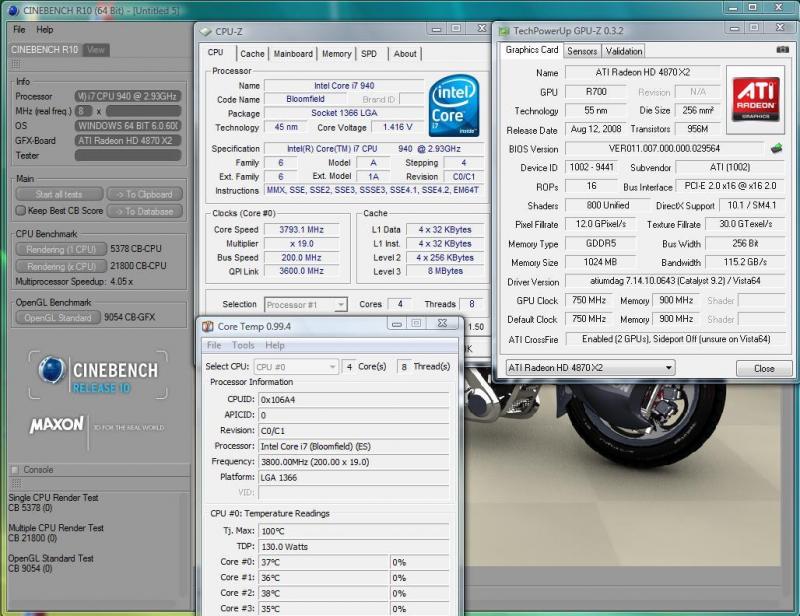800x616 pixels.
Task: Click the dotted grip handle below Console
Action: tap(16, 483)
